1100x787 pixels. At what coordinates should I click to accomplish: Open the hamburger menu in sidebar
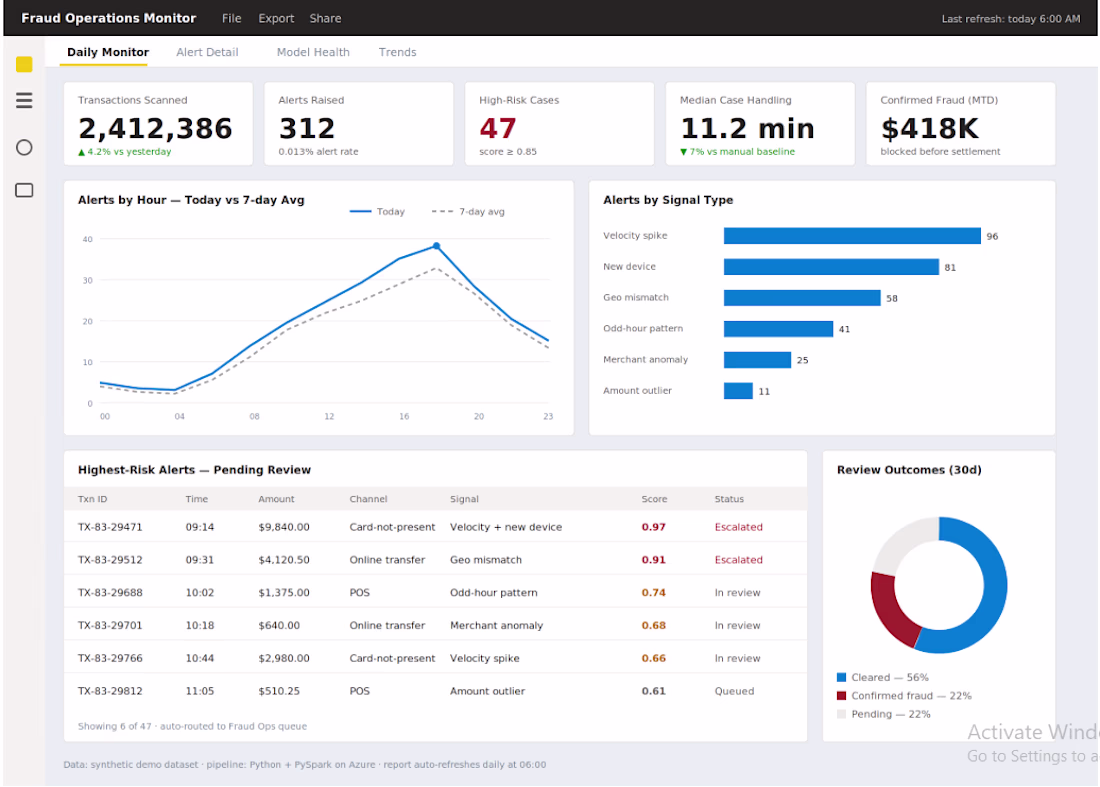(24, 100)
